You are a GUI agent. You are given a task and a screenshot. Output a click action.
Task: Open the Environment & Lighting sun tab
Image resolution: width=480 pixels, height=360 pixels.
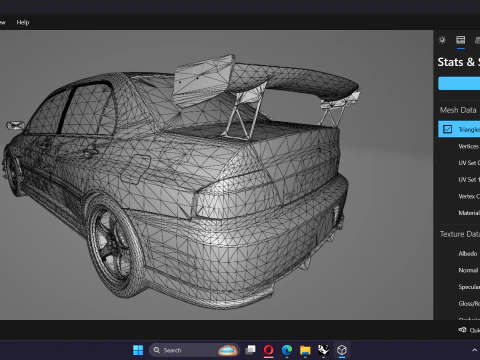(442, 40)
